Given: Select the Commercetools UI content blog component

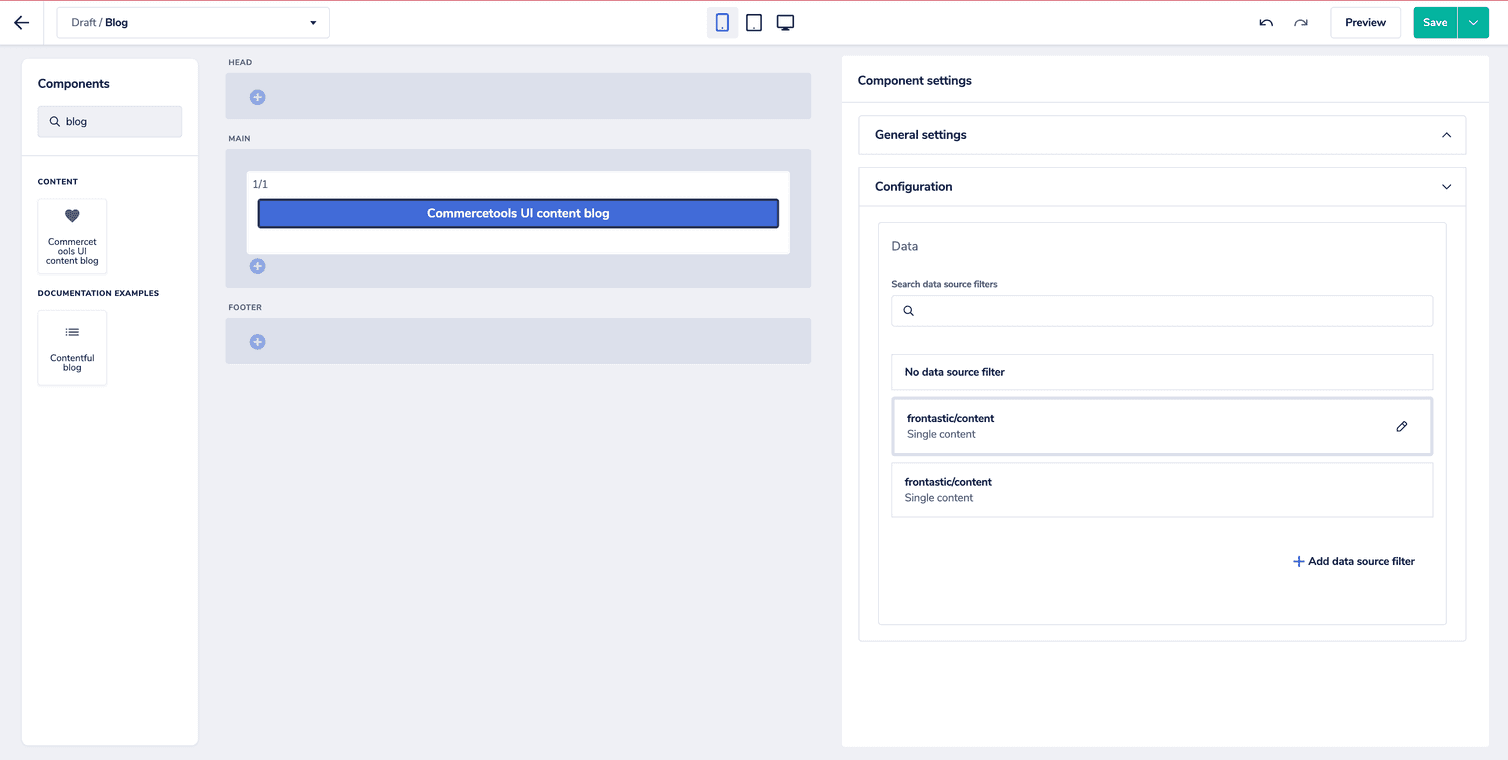Looking at the screenshot, I should 71,236.
